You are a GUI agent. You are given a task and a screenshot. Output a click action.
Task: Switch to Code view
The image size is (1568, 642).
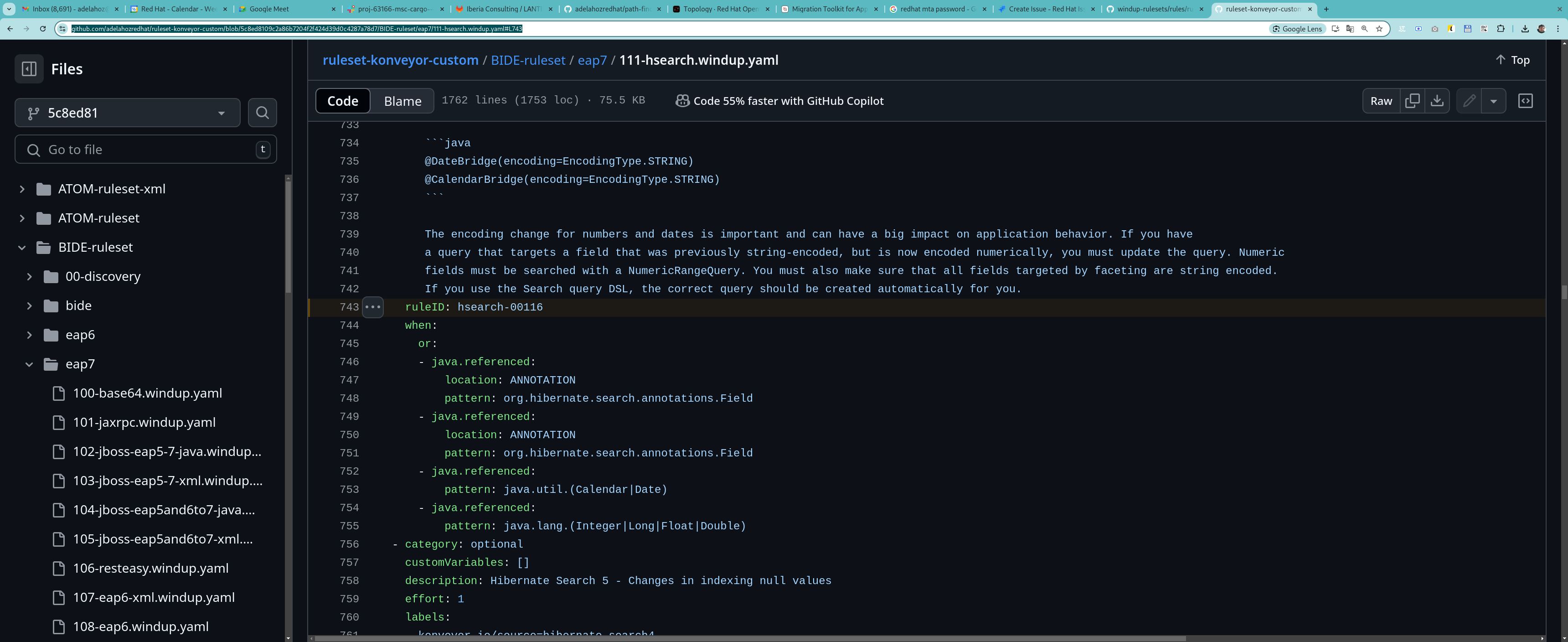coord(343,101)
